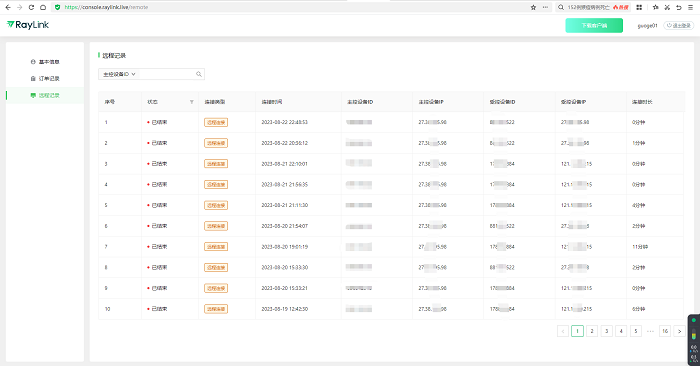700x366 pixels.
Task: Click the undo arrow icon in toolbar
Action: tap(679, 7)
